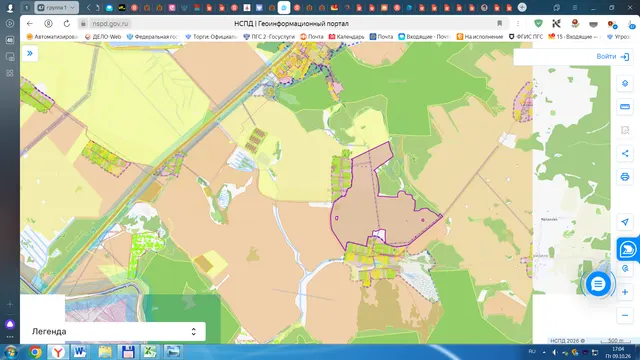Viewport: 640px width, 360px height.
Task: Click the spiral icon above zoom controls
Action: tap(625, 268)
